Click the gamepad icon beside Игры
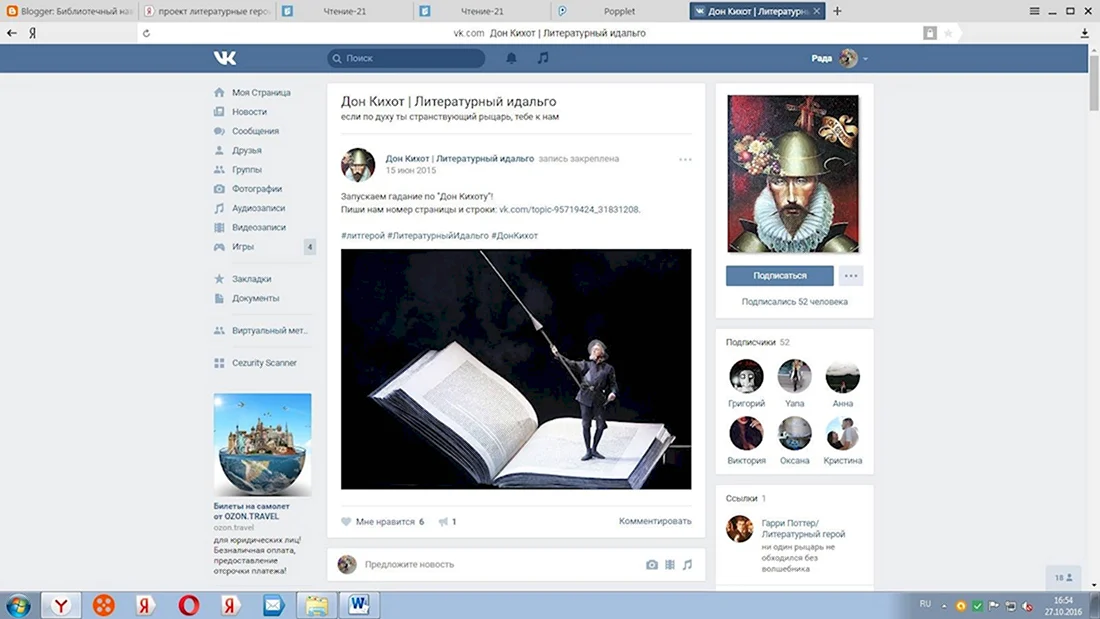Screen dimensions: 1100x619 click(x=220, y=247)
